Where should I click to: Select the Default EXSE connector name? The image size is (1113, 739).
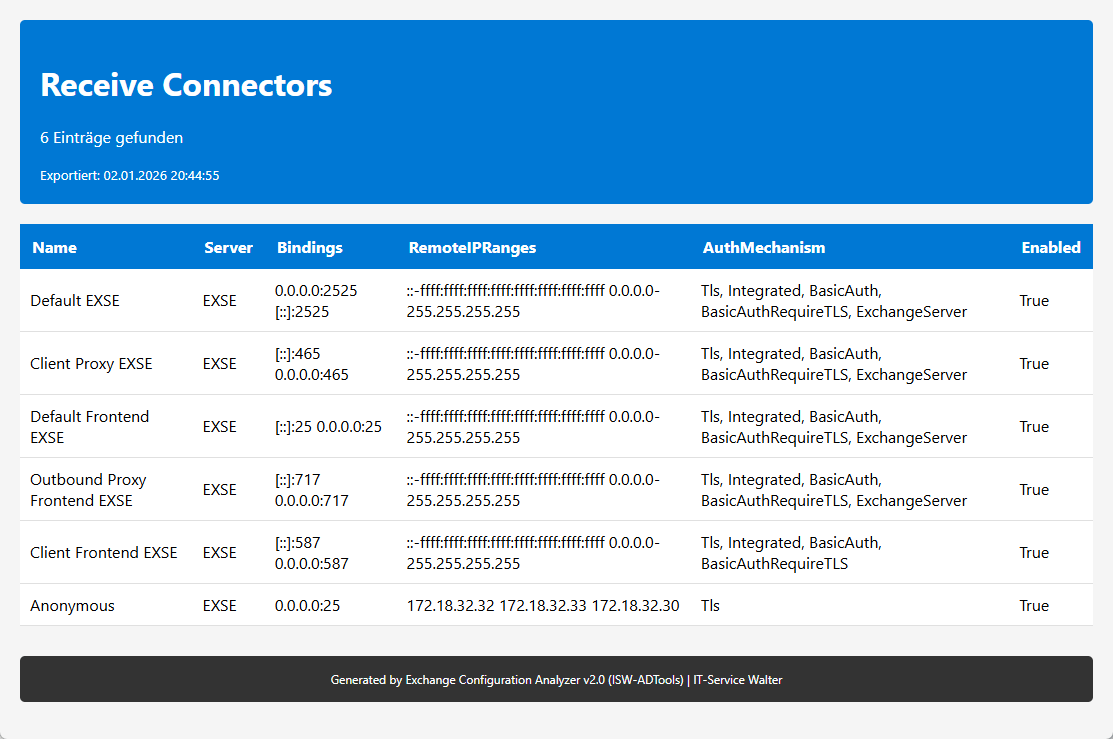pos(75,301)
